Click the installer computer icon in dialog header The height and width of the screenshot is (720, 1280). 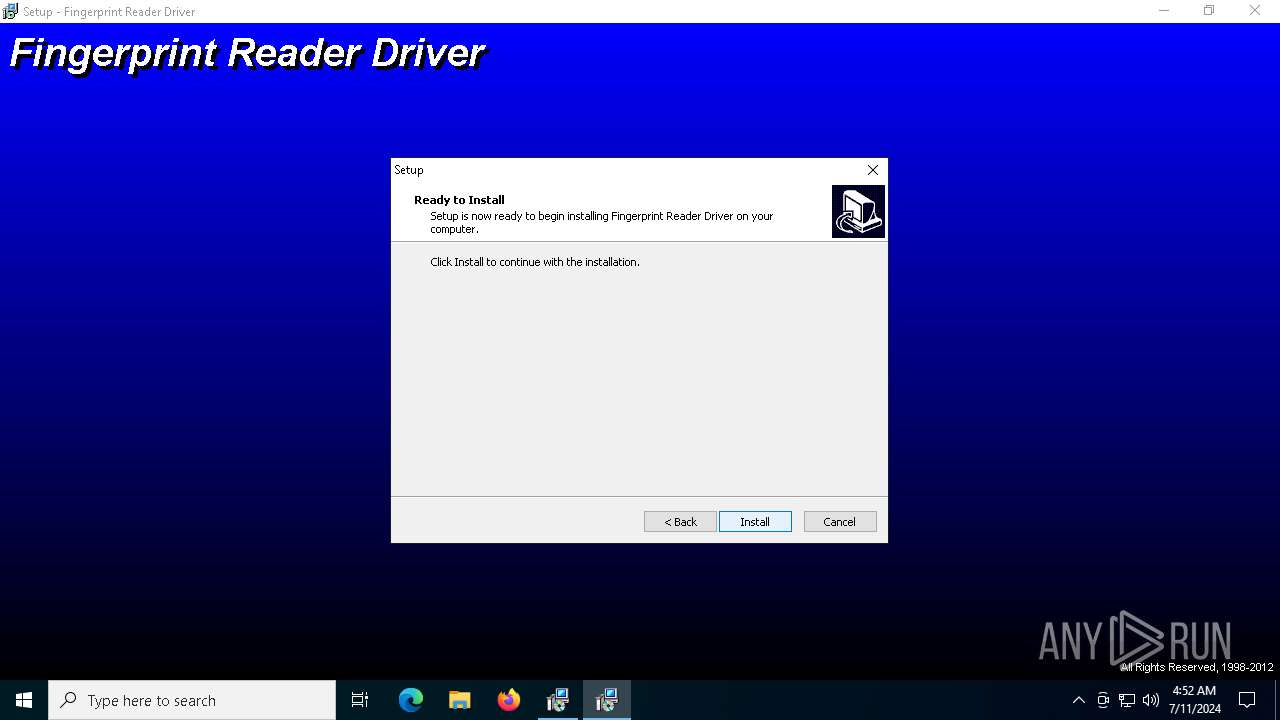point(858,211)
